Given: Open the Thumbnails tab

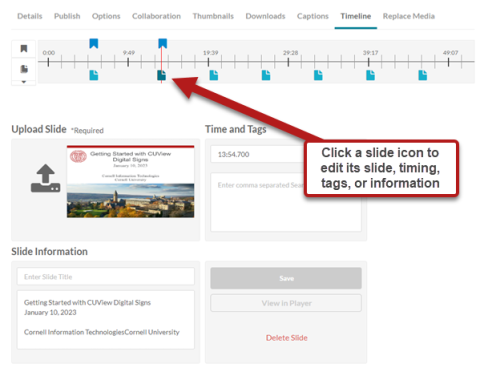Looking at the screenshot, I should (x=213, y=16).
